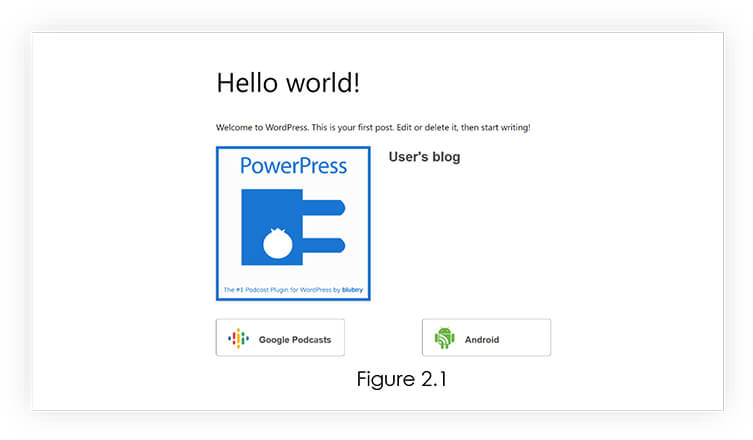Click the "Figure 2.1" caption text
This screenshot has height=440, width=753.
[401, 379]
